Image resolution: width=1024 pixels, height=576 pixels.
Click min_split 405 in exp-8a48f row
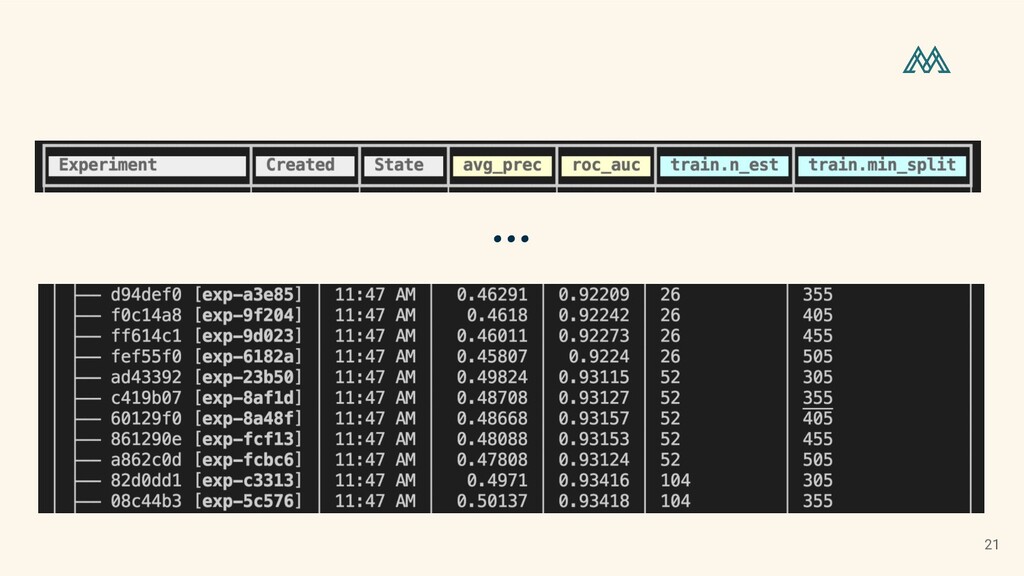coord(818,419)
